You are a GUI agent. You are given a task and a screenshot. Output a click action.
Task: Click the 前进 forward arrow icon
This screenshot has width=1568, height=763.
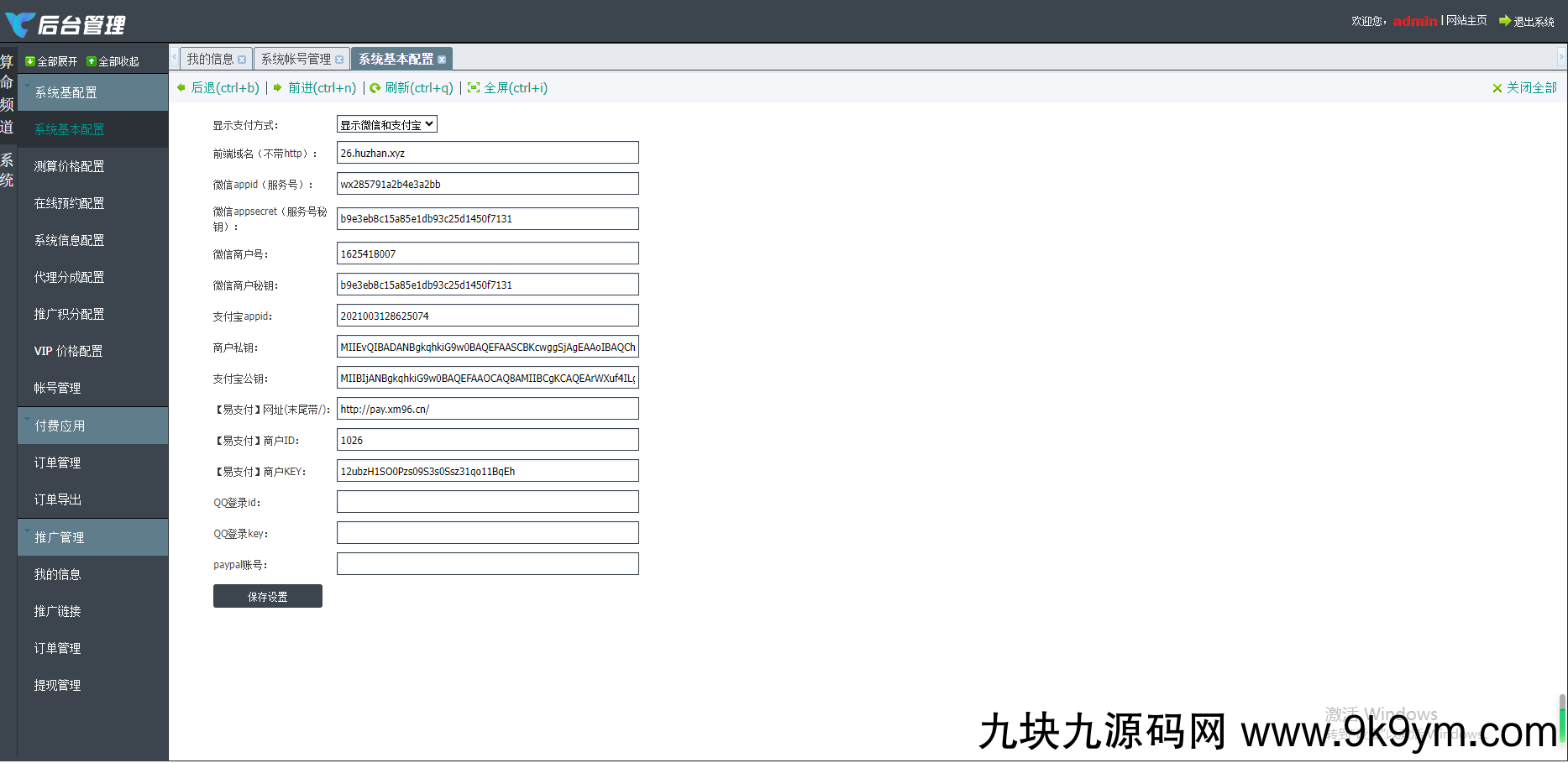(x=278, y=87)
